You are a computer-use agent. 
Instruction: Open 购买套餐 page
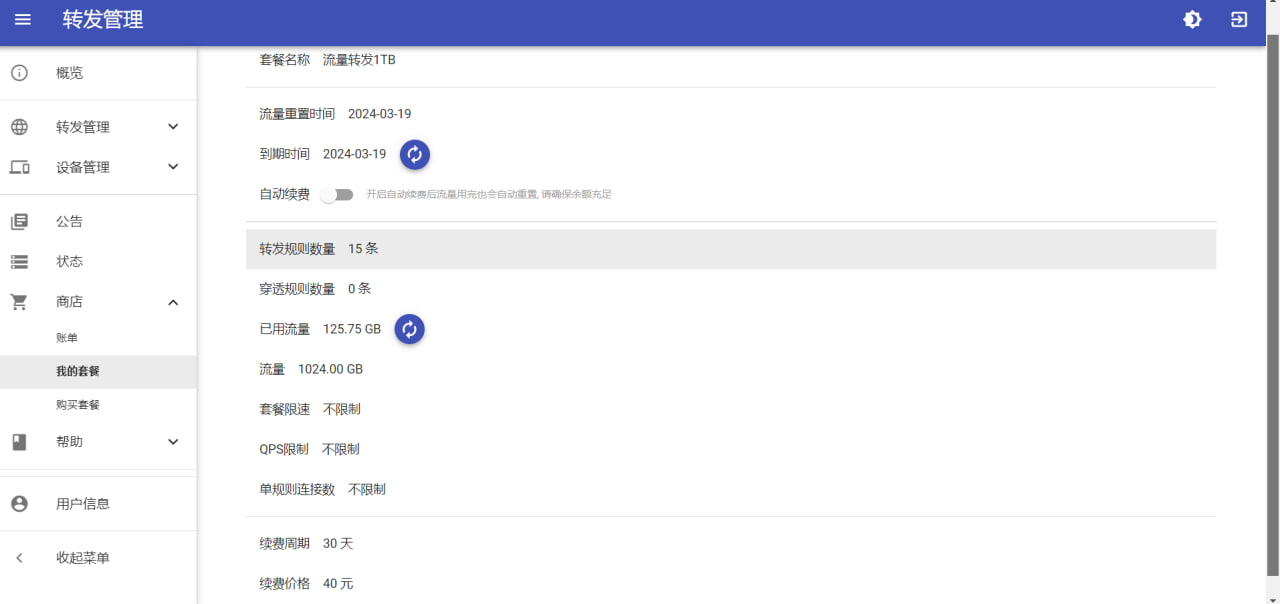(78, 405)
